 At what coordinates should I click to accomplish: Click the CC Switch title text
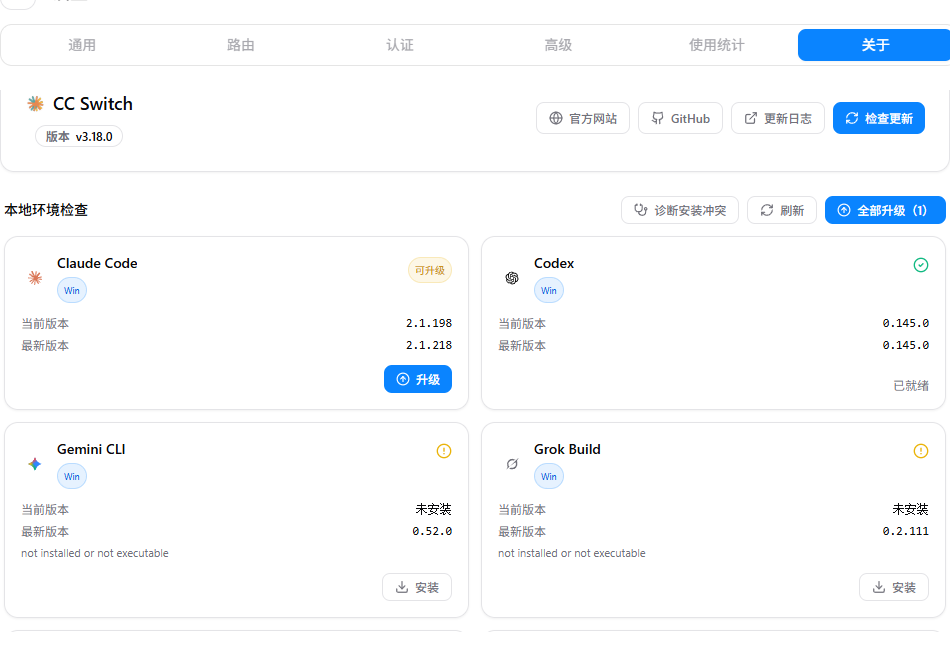coord(93,104)
